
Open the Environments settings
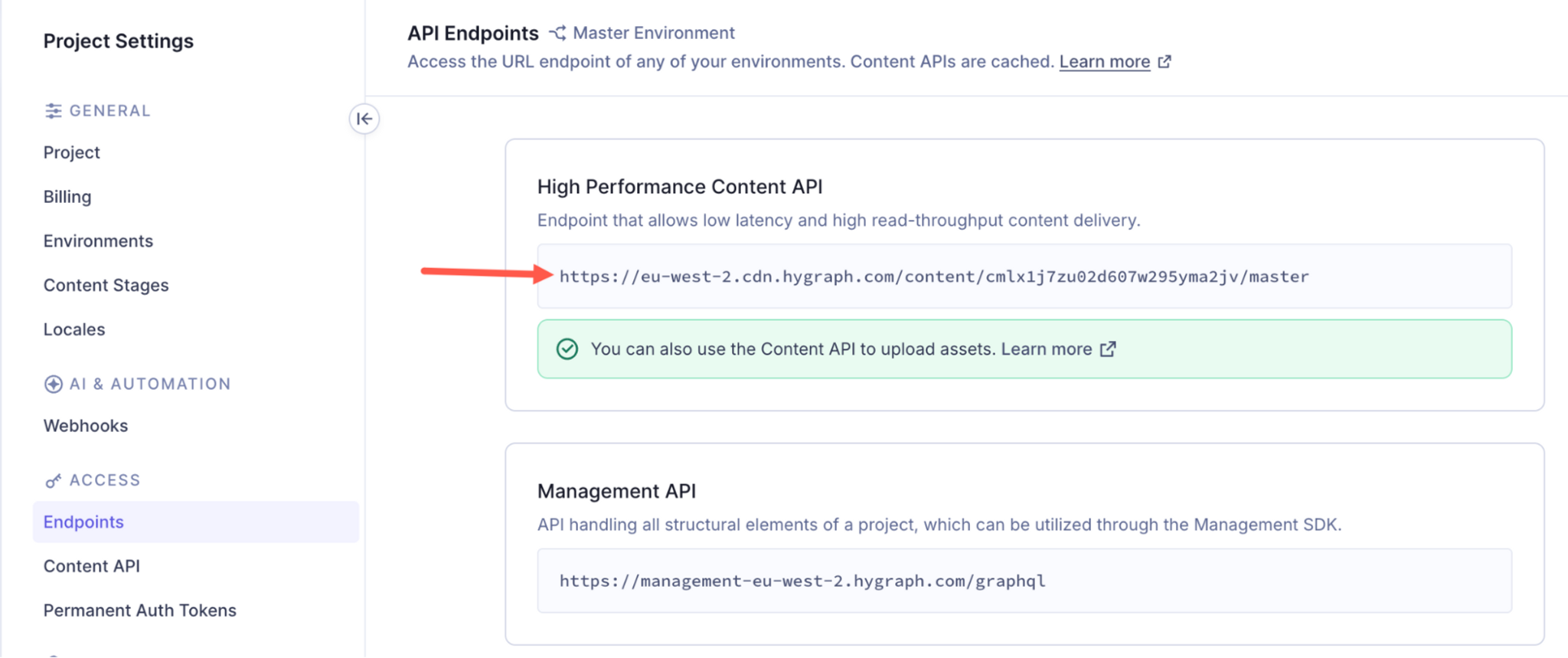(x=98, y=241)
